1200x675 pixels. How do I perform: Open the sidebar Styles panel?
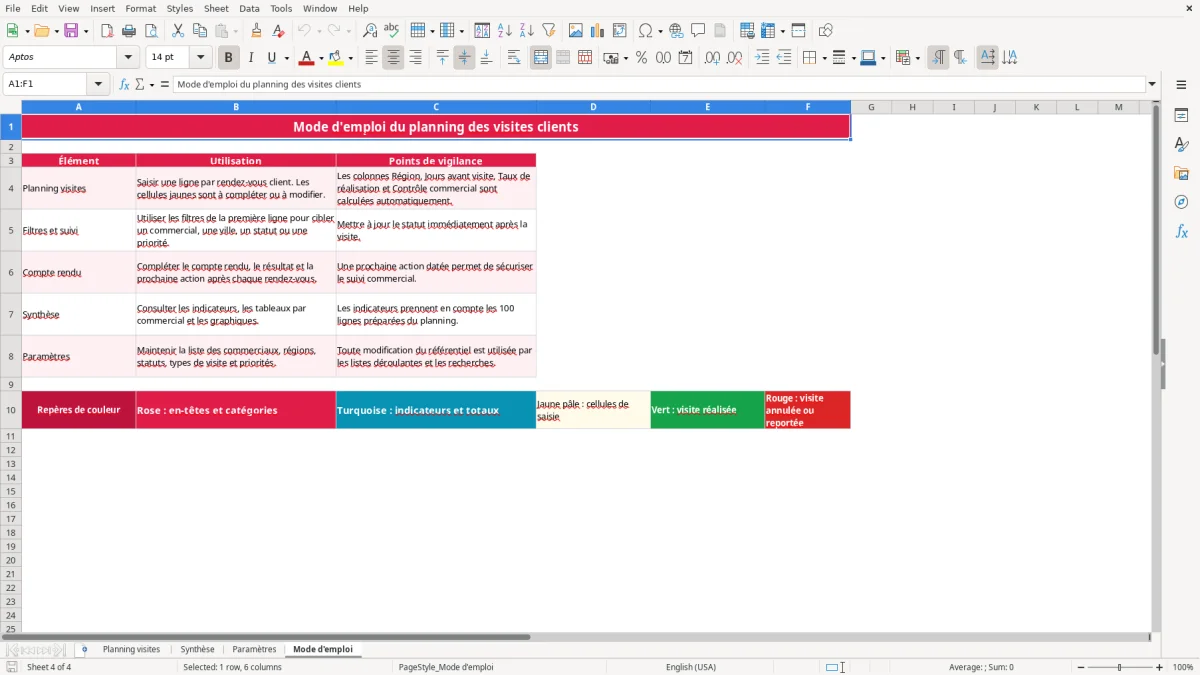tap(1181, 145)
